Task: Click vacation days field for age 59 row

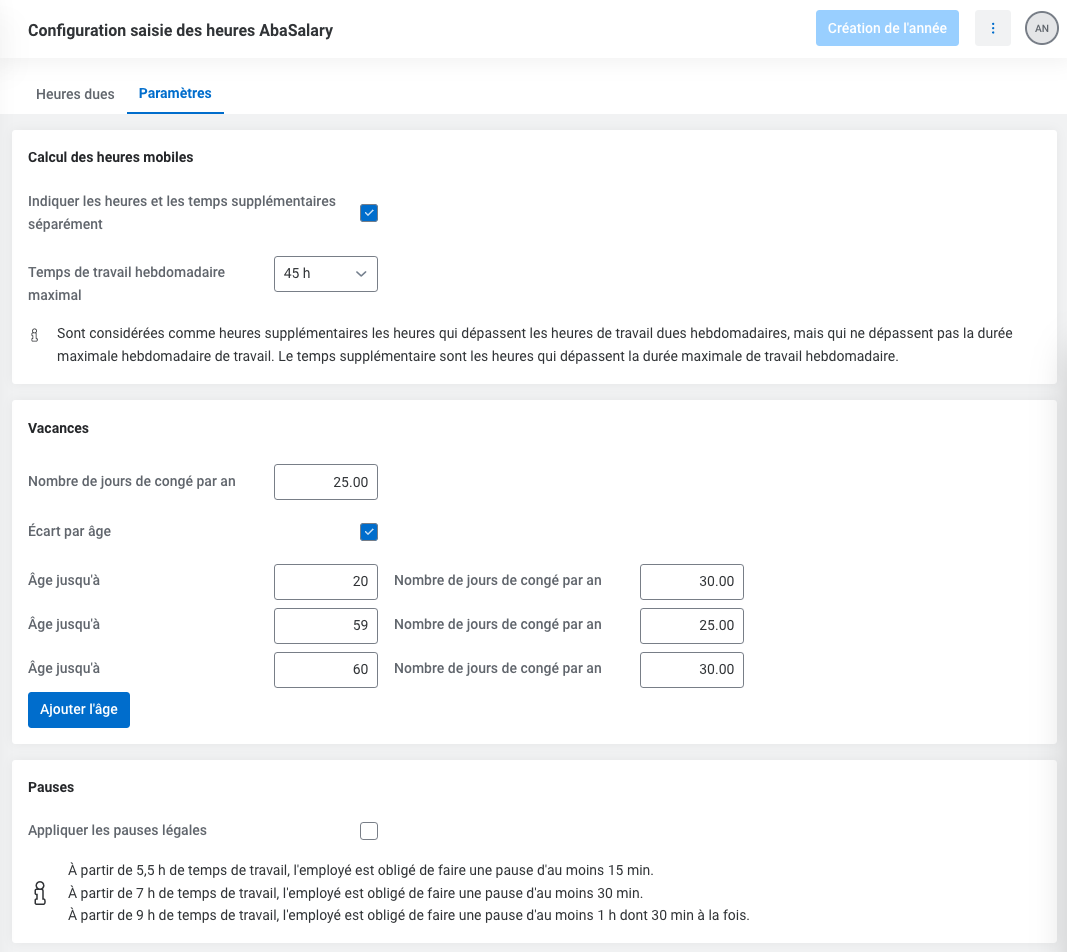Action: click(691, 626)
